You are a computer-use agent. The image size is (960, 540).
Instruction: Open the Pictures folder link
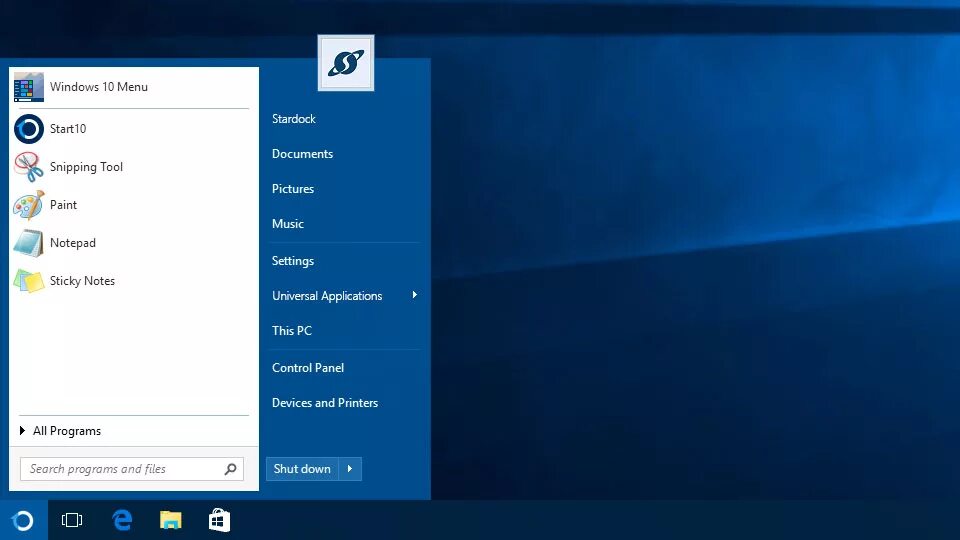click(x=293, y=189)
